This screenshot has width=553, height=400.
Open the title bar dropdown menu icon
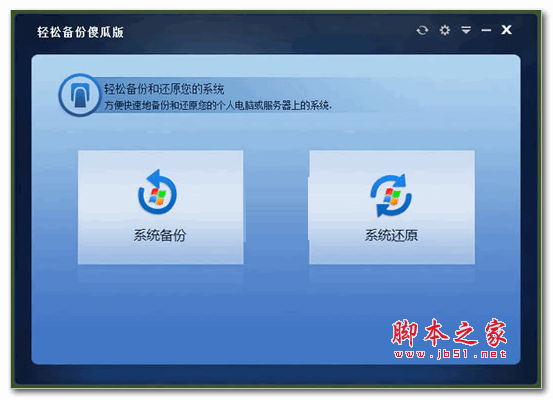click(466, 30)
